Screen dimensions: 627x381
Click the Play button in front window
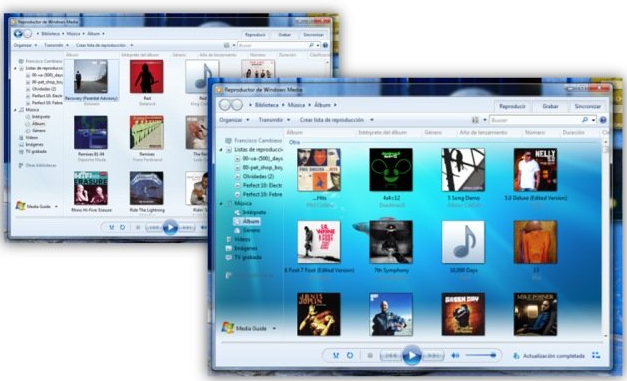pyautogui.click(x=412, y=355)
